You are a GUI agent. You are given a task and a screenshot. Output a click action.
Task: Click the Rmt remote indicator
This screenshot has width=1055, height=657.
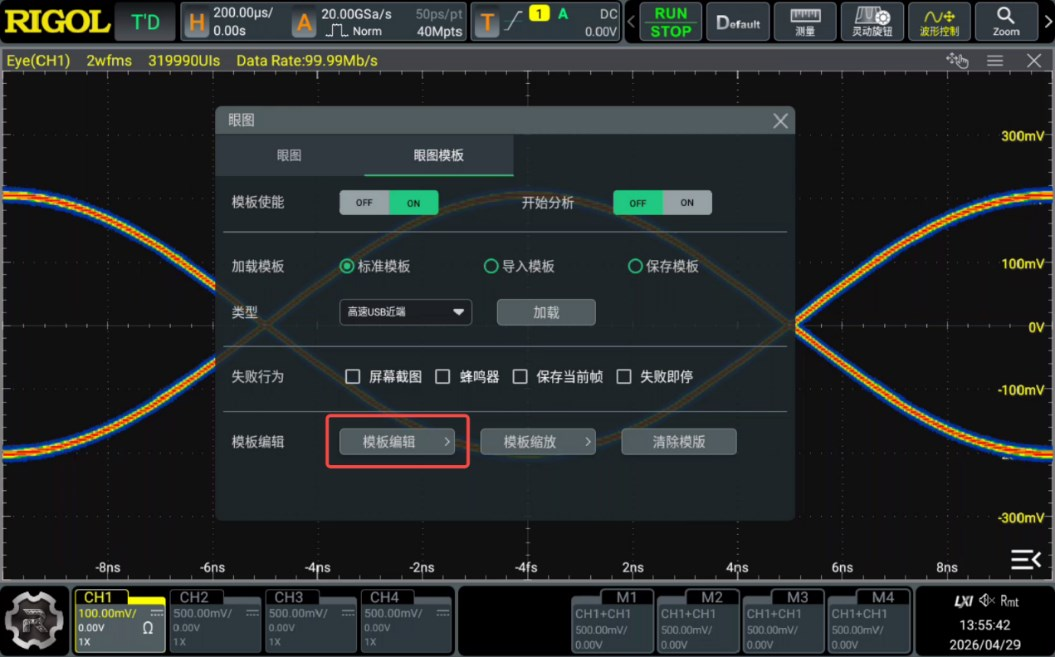pos(1009,601)
